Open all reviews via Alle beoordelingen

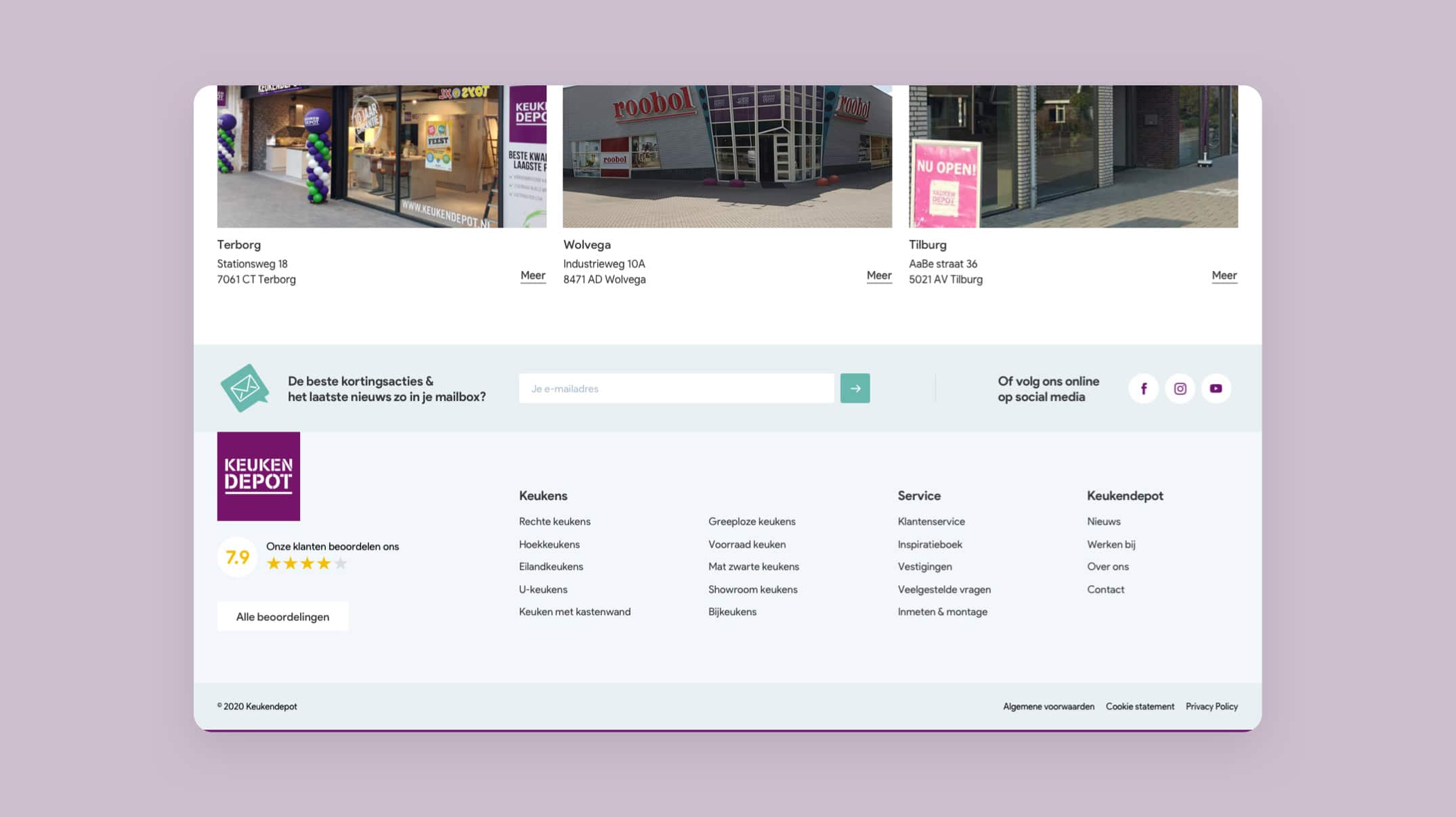coord(282,616)
